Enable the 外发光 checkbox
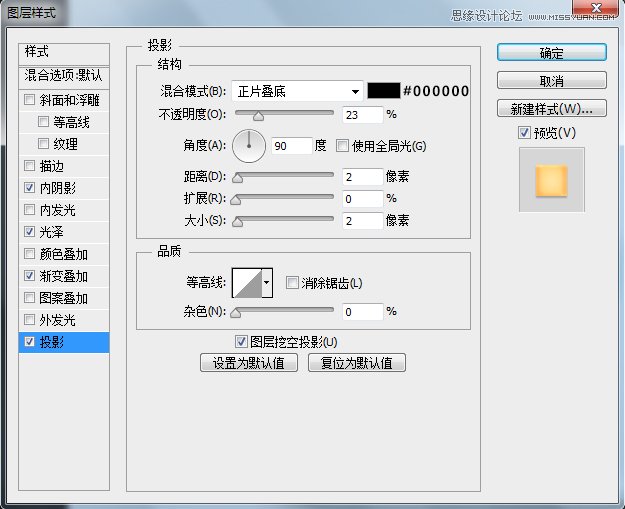This screenshot has height=509, width=625. tap(29, 319)
